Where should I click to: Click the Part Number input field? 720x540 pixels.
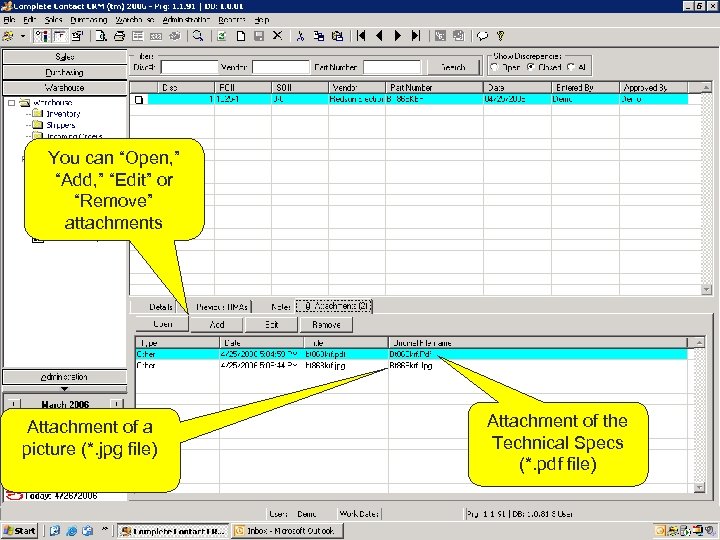click(392, 68)
